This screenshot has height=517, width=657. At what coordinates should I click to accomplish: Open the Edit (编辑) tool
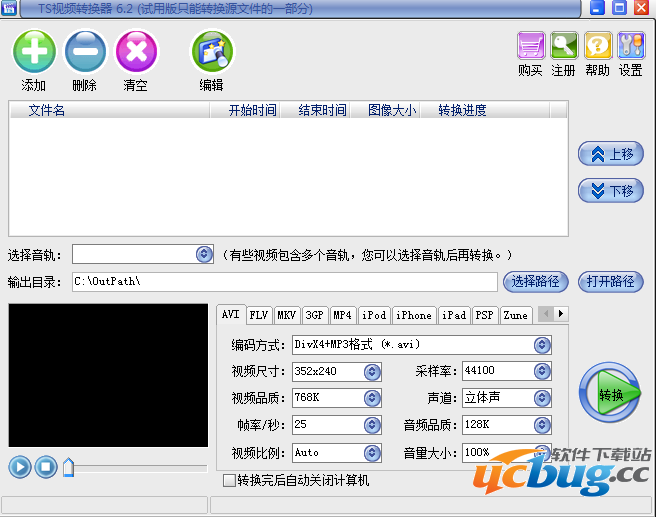pos(211,50)
